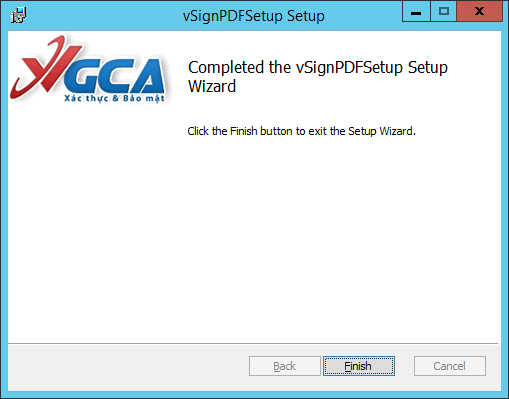Click the VGCA logo image
Viewport: 509px width, 399px height.
point(88,69)
